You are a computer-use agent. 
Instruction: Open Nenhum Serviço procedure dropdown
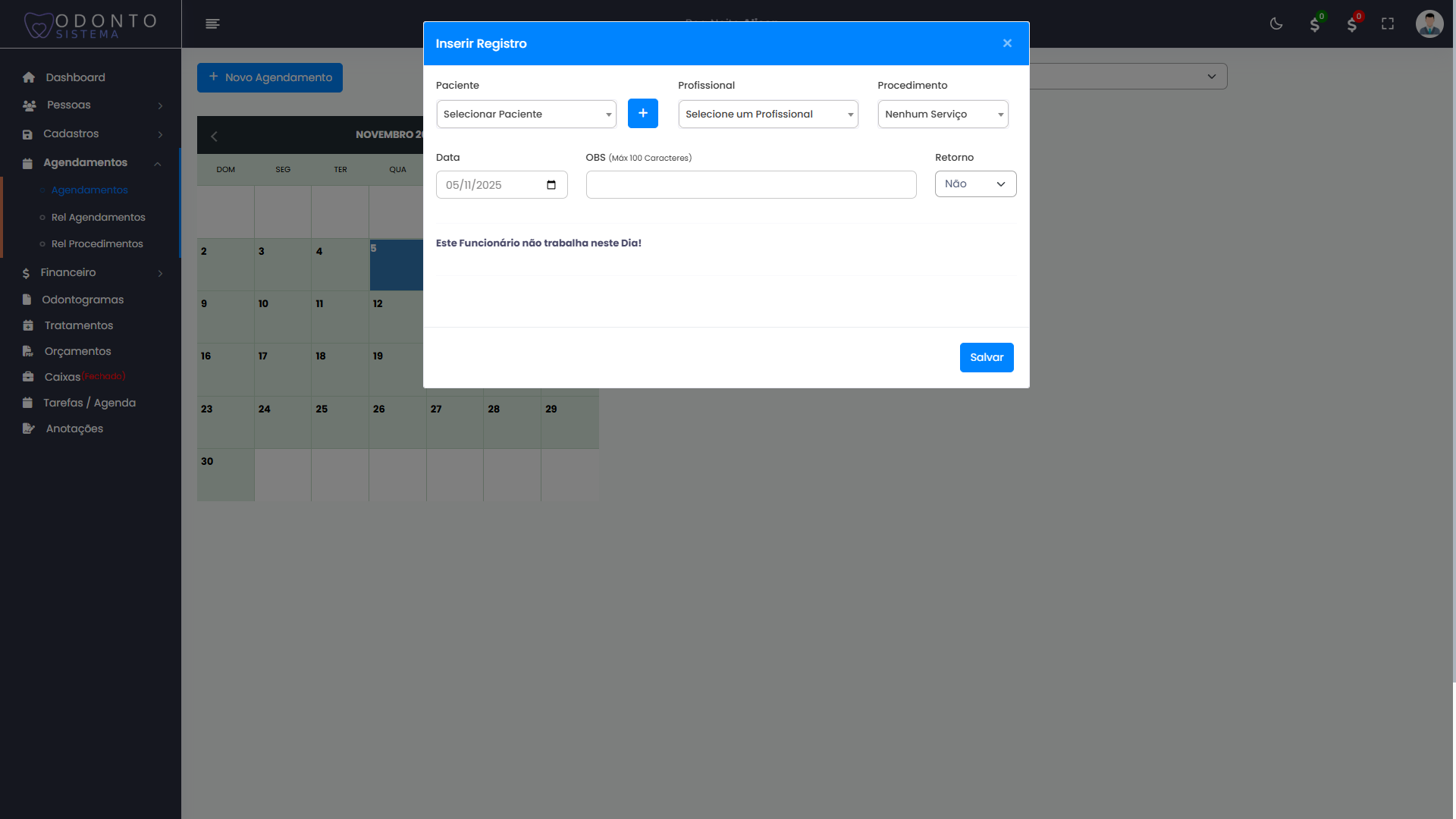(x=943, y=115)
